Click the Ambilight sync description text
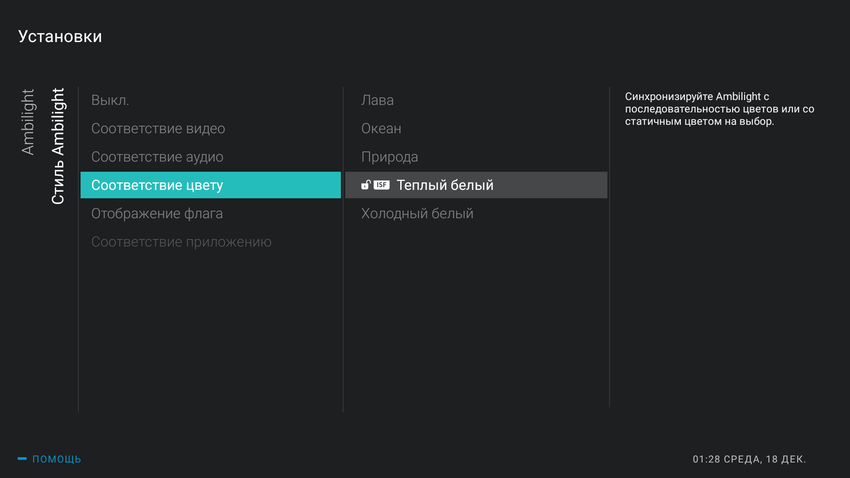This screenshot has height=478, width=850. coord(719,108)
